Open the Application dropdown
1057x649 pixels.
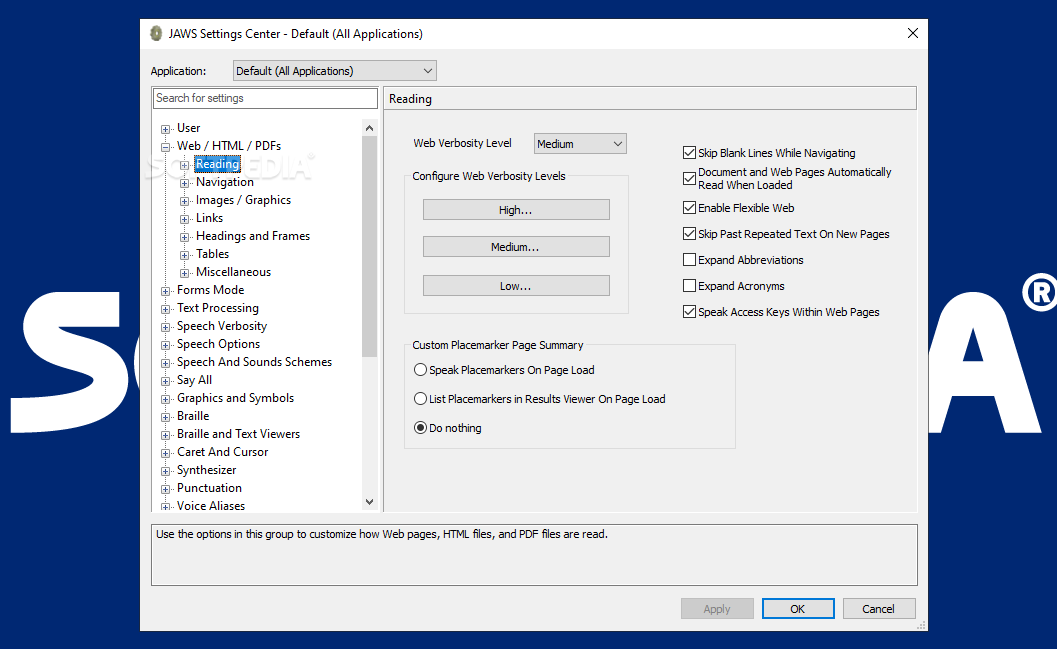tap(334, 71)
